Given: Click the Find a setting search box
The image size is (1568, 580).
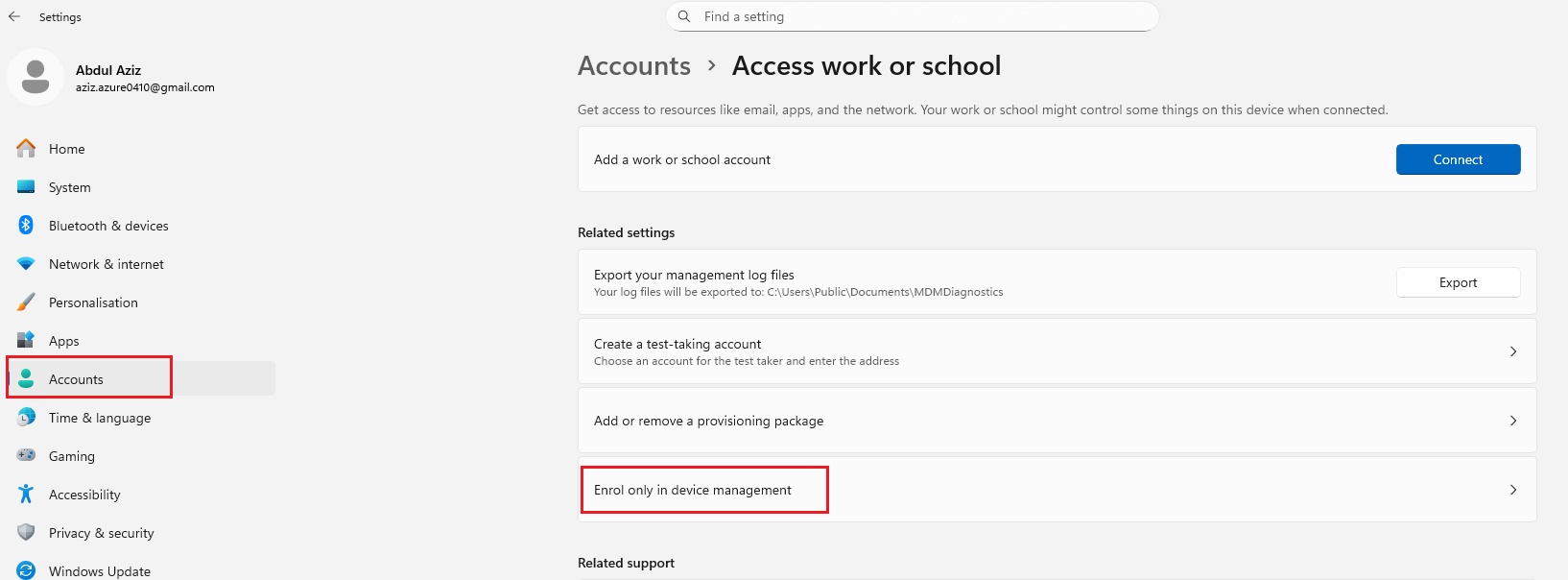Looking at the screenshot, I should pos(912,16).
